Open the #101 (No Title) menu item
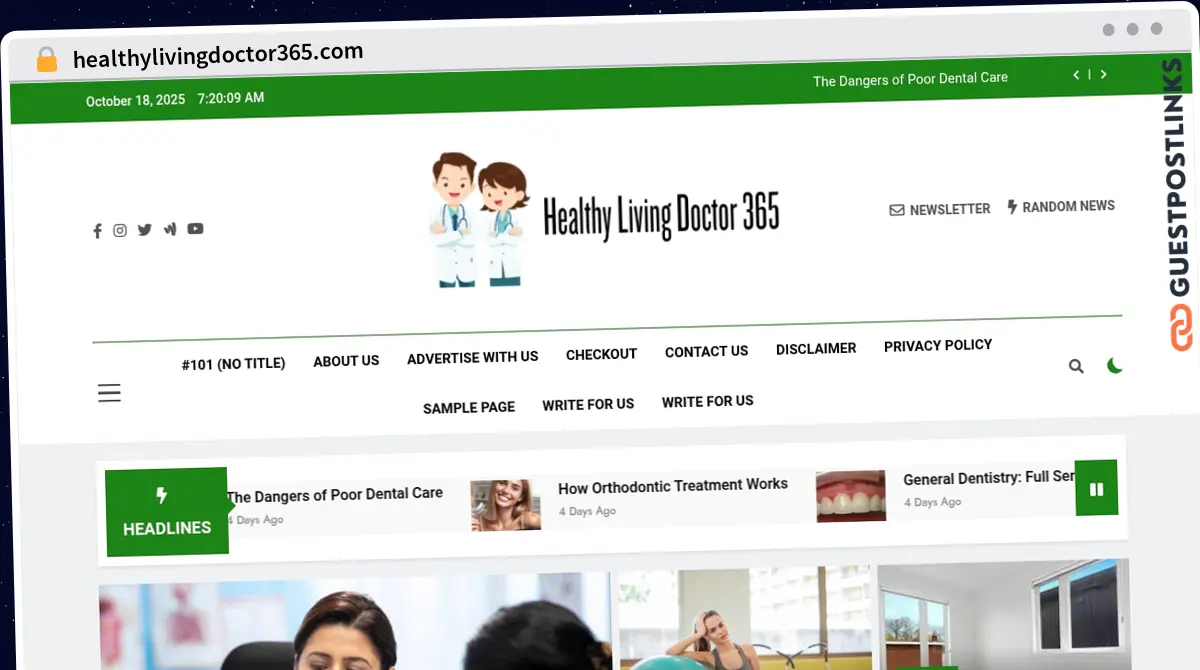Screen dimensions: 1200x670 coord(233,364)
